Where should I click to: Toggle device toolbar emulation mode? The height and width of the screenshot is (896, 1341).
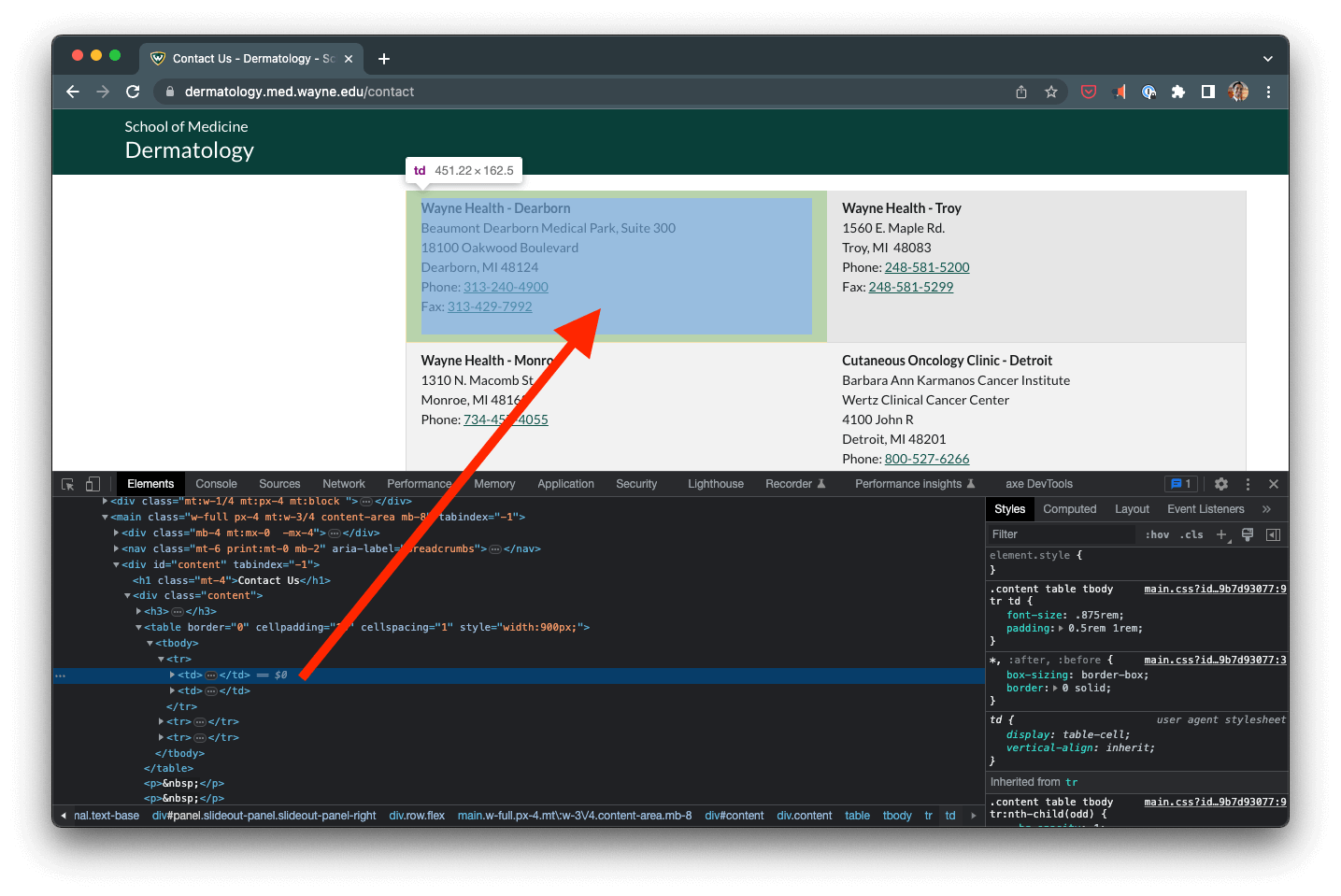92,483
